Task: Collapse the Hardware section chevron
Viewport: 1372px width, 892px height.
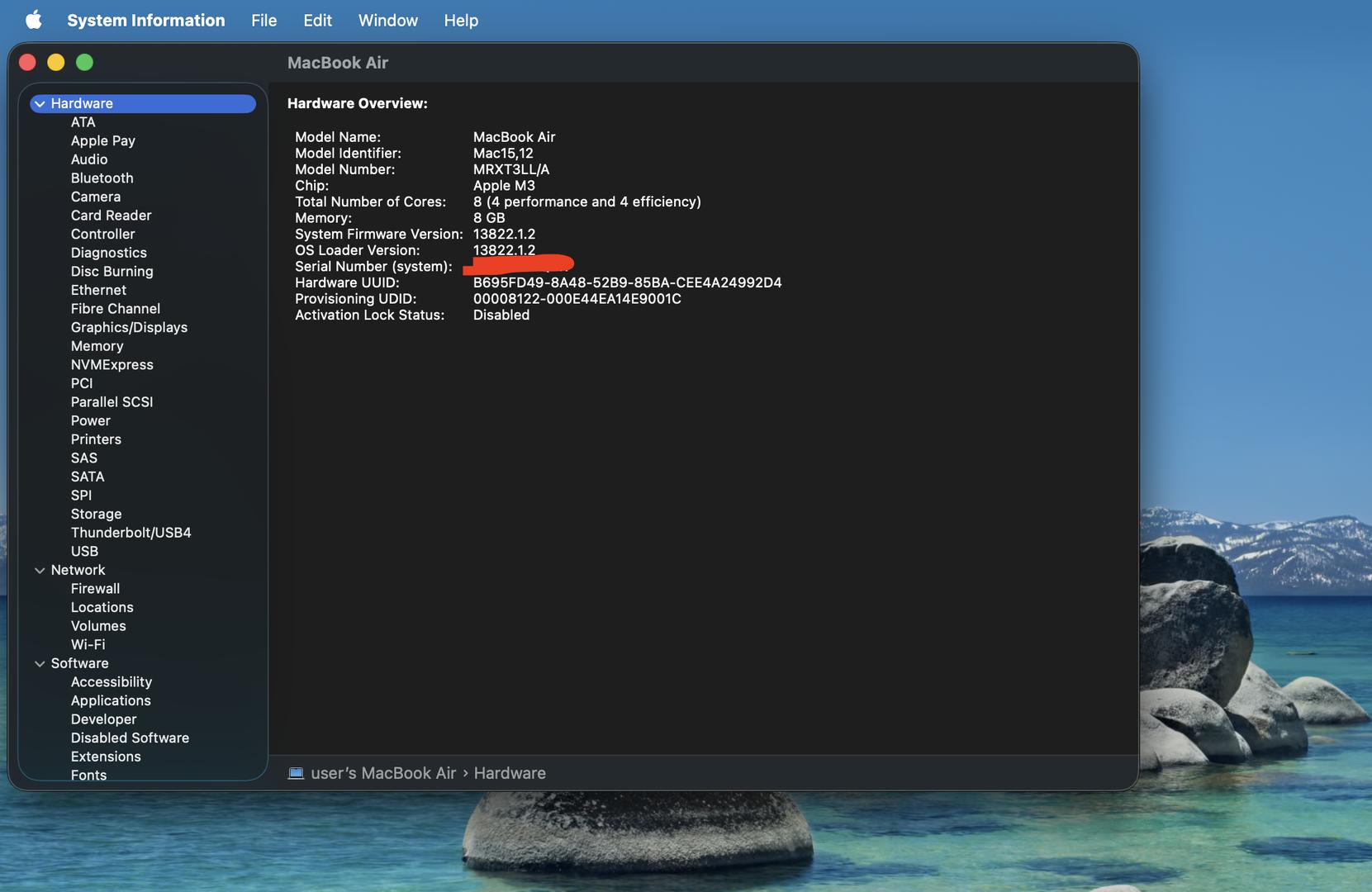Action: 40,104
